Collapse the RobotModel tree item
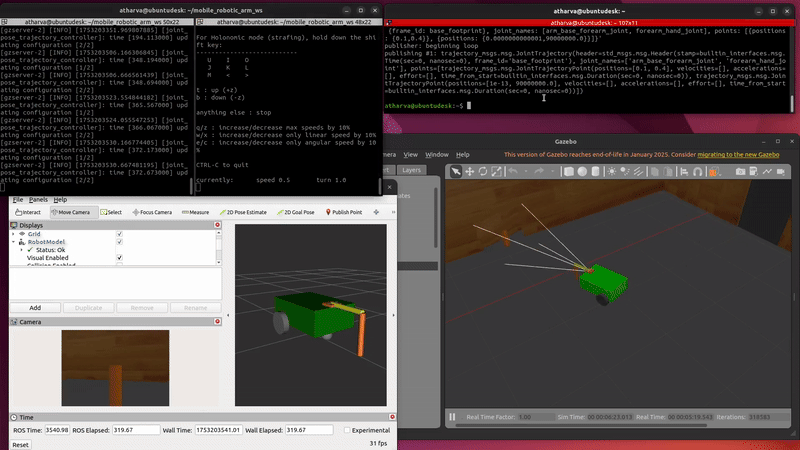This screenshot has width=800, height=450. click(x=13, y=242)
